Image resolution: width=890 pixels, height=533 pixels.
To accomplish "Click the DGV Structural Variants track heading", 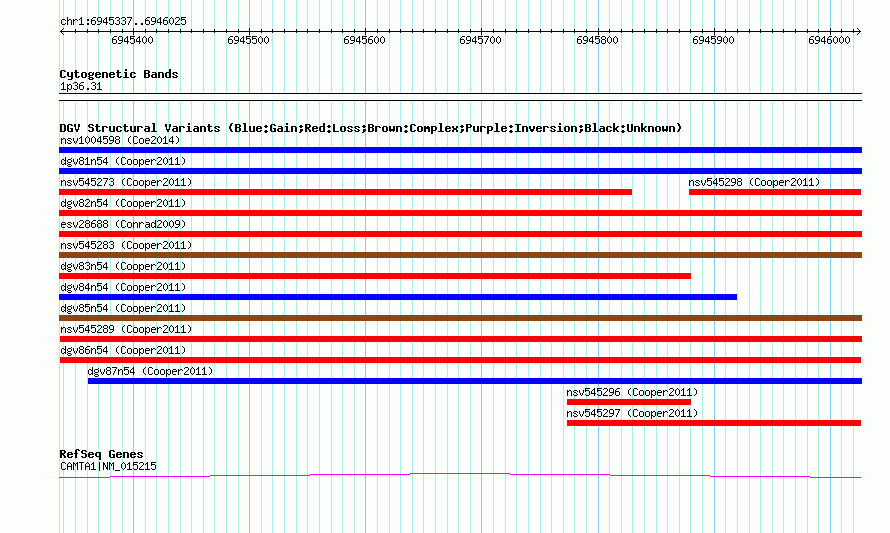I will [x=371, y=128].
